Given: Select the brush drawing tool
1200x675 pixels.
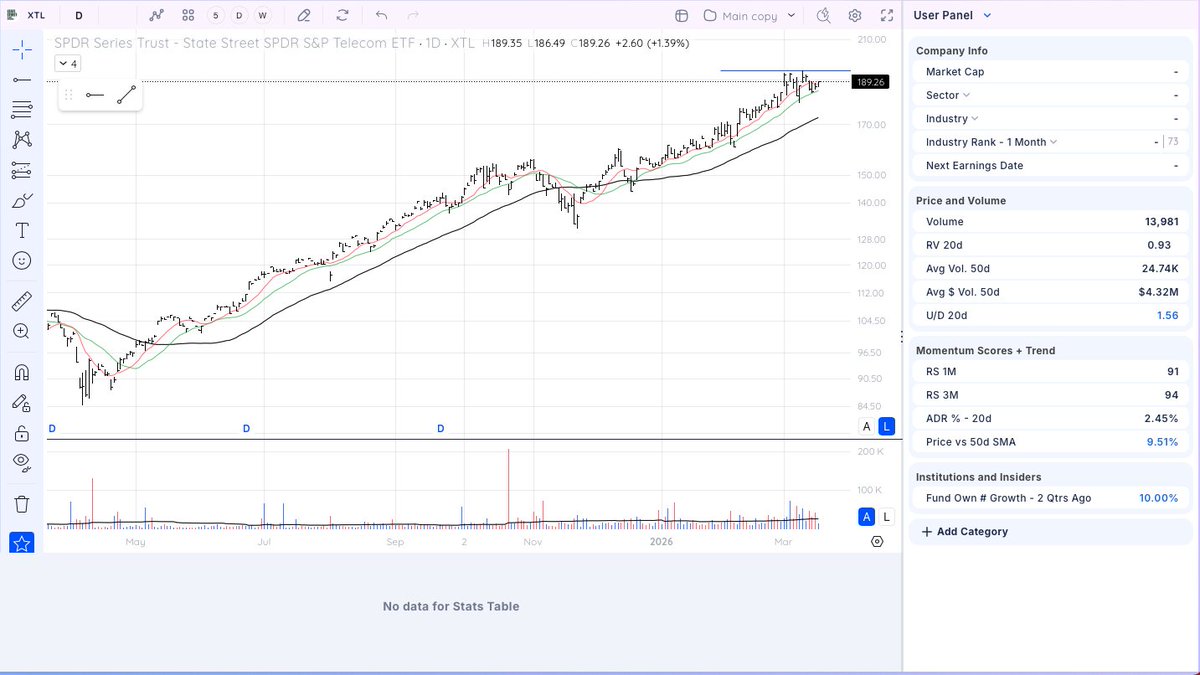Looking at the screenshot, I should (21, 200).
